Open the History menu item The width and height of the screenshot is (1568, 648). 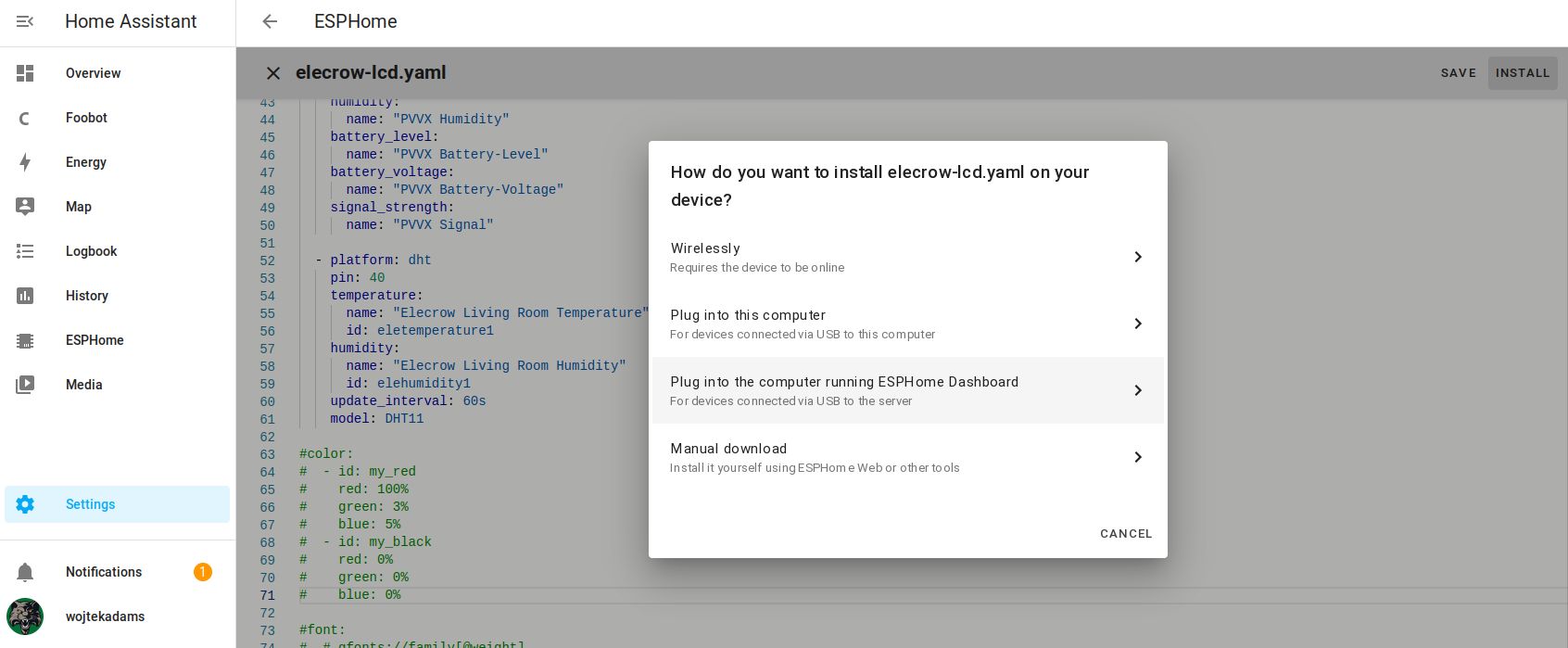pyautogui.click(x=118, y=296)
